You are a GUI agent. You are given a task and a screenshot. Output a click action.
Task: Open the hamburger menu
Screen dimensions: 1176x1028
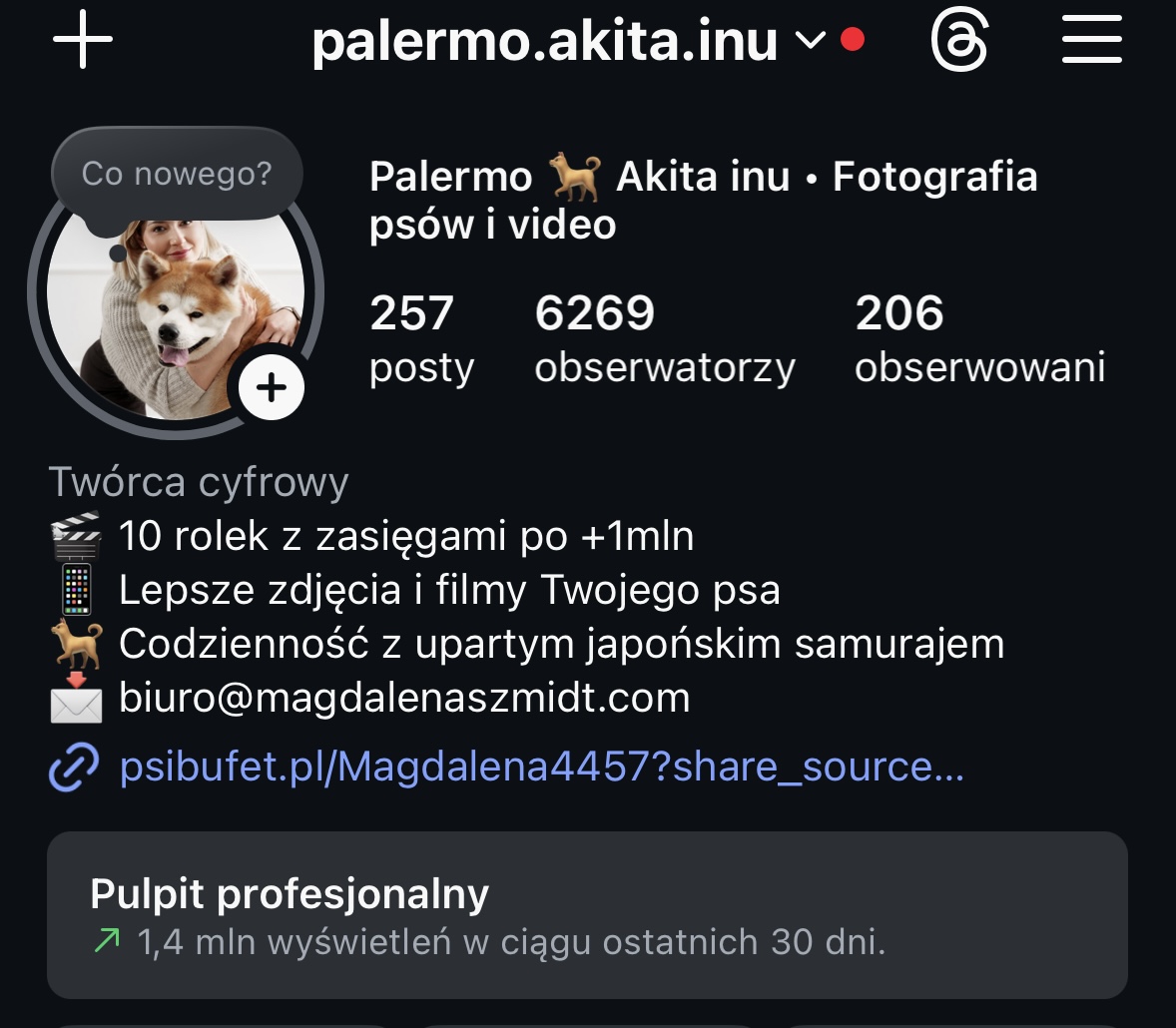tap(1092, 39)
